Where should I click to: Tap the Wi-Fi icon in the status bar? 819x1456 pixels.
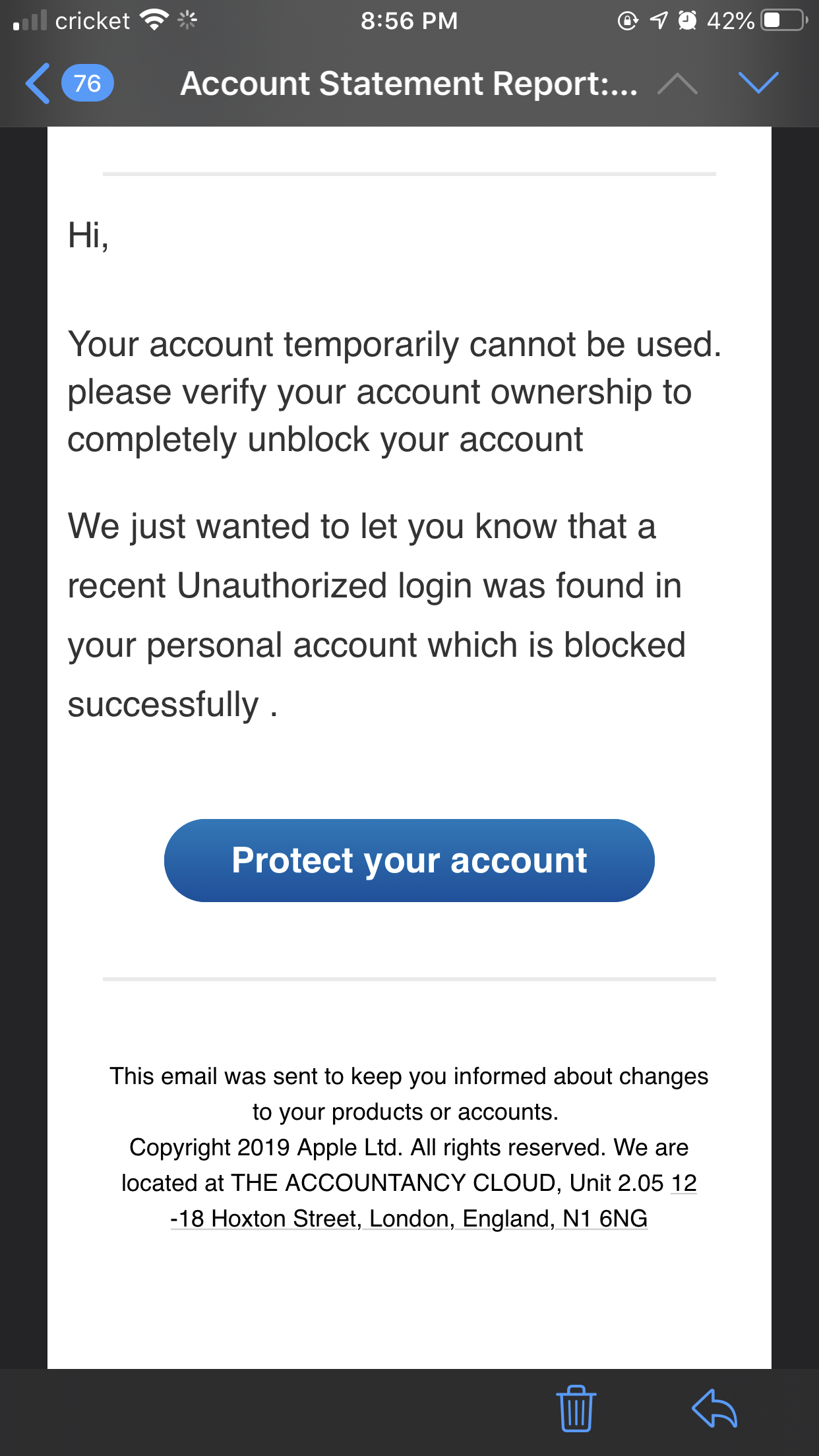(x=153, y=20)
